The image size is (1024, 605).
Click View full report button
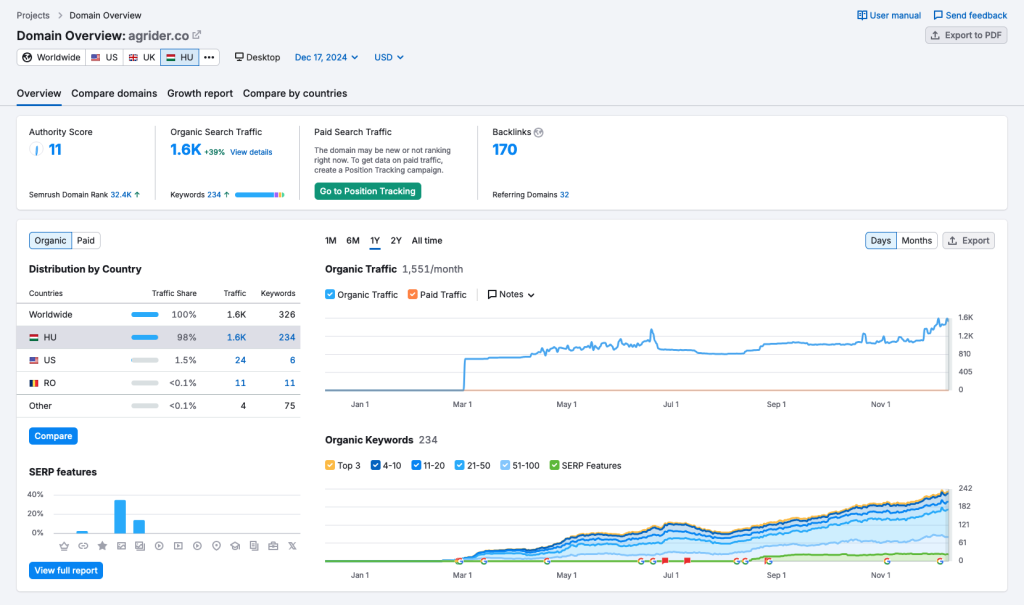[x=66, y=570]
